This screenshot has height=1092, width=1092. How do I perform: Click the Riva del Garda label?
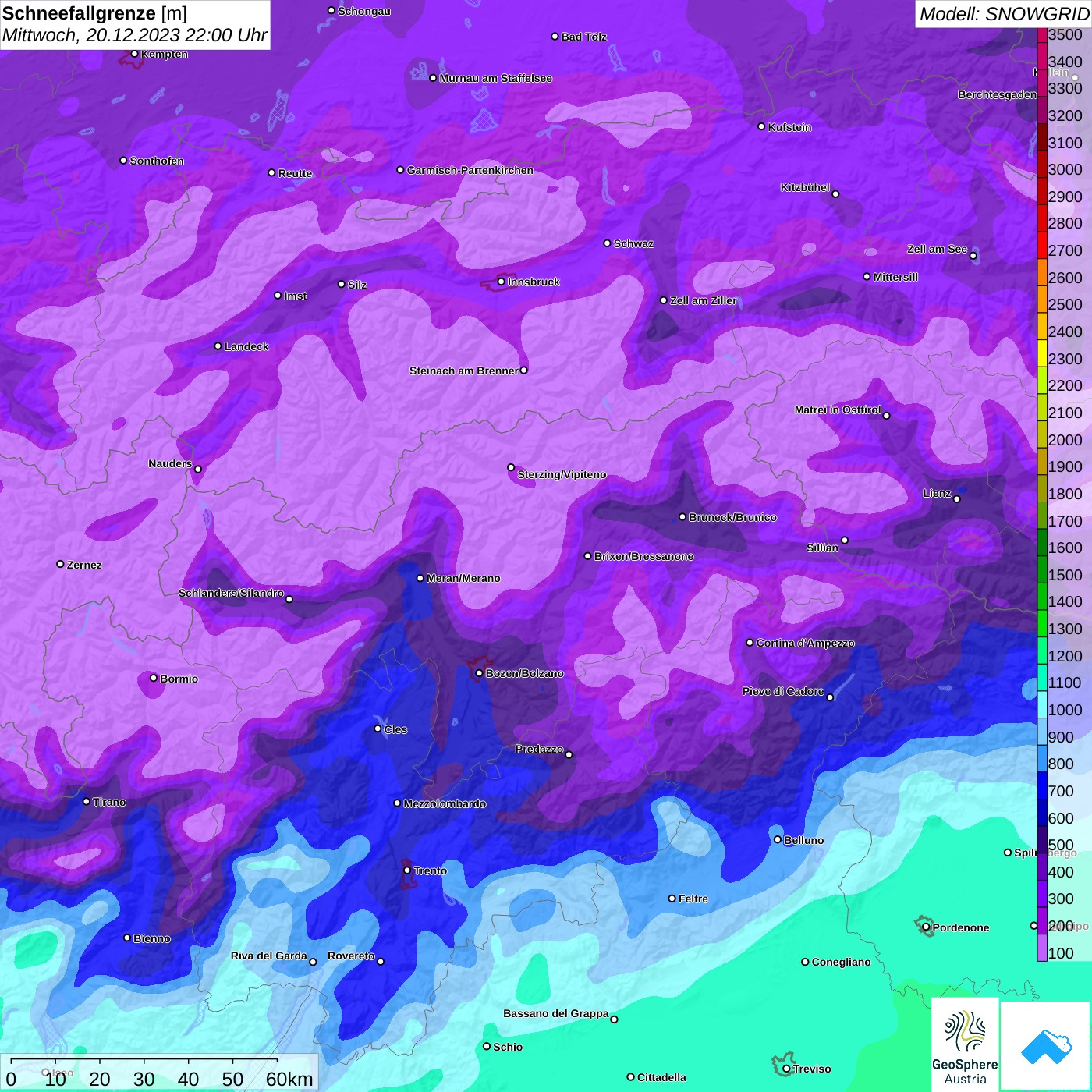269,955
